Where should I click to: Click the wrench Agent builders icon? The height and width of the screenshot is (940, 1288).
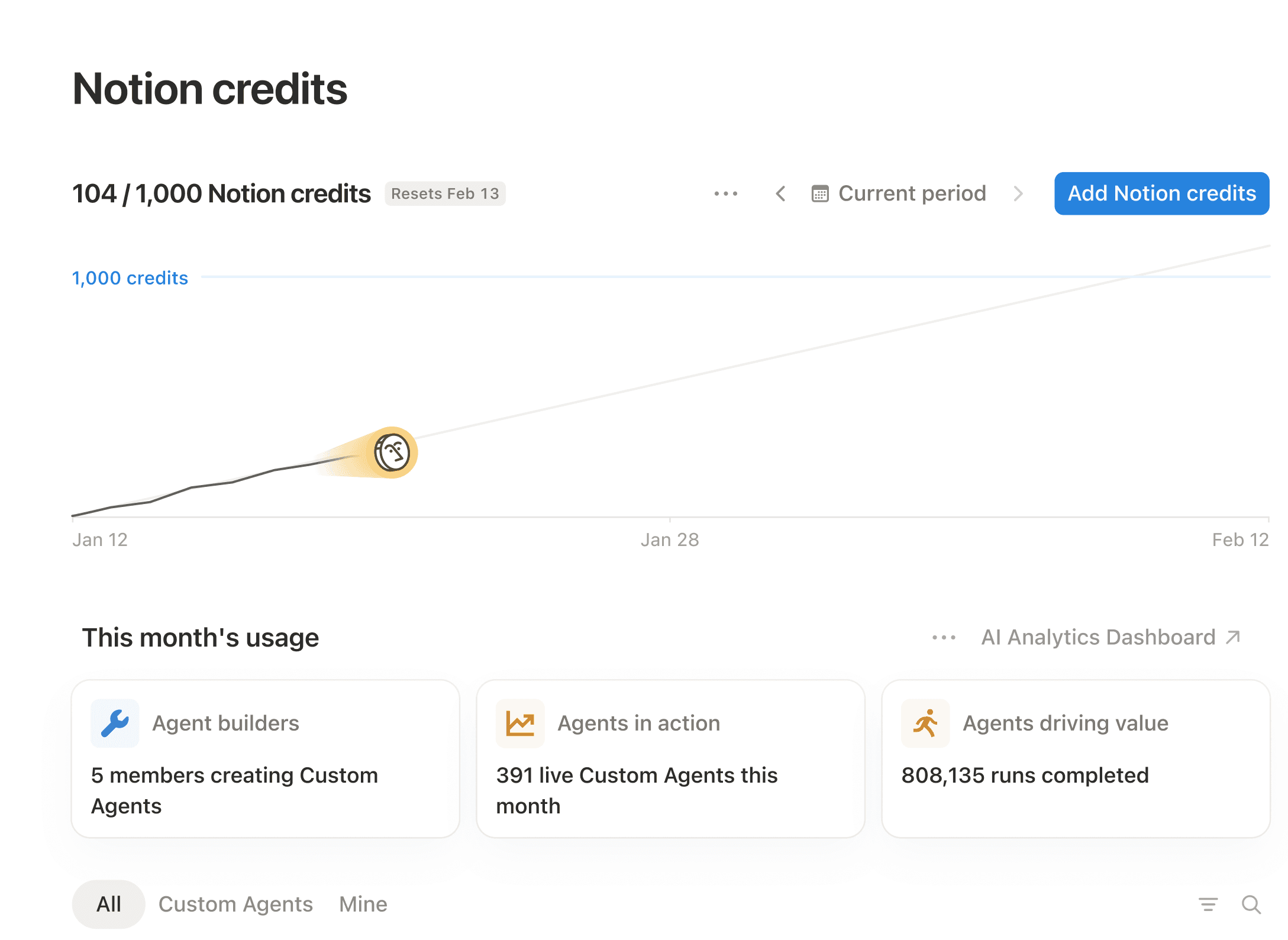(115, 723)
